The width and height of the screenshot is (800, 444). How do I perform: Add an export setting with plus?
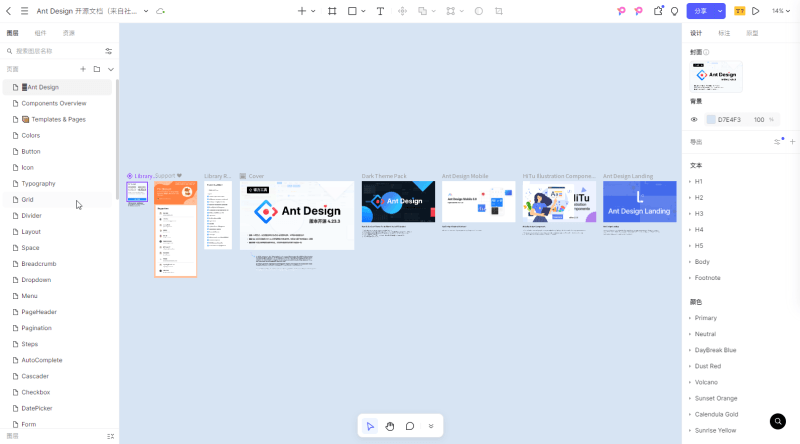click(x=792, y=142)
